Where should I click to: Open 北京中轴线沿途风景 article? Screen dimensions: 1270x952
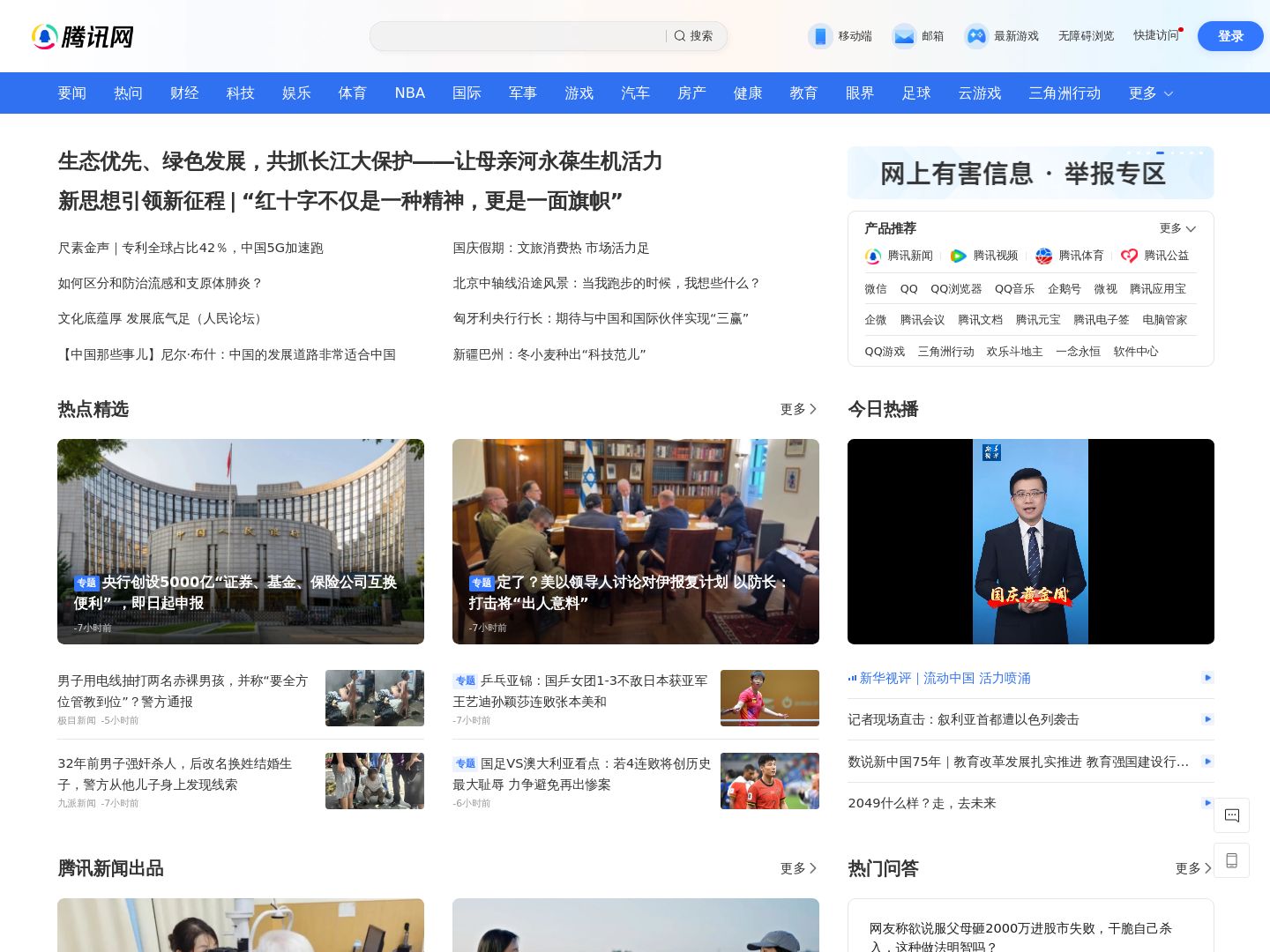tap(607, 283)
